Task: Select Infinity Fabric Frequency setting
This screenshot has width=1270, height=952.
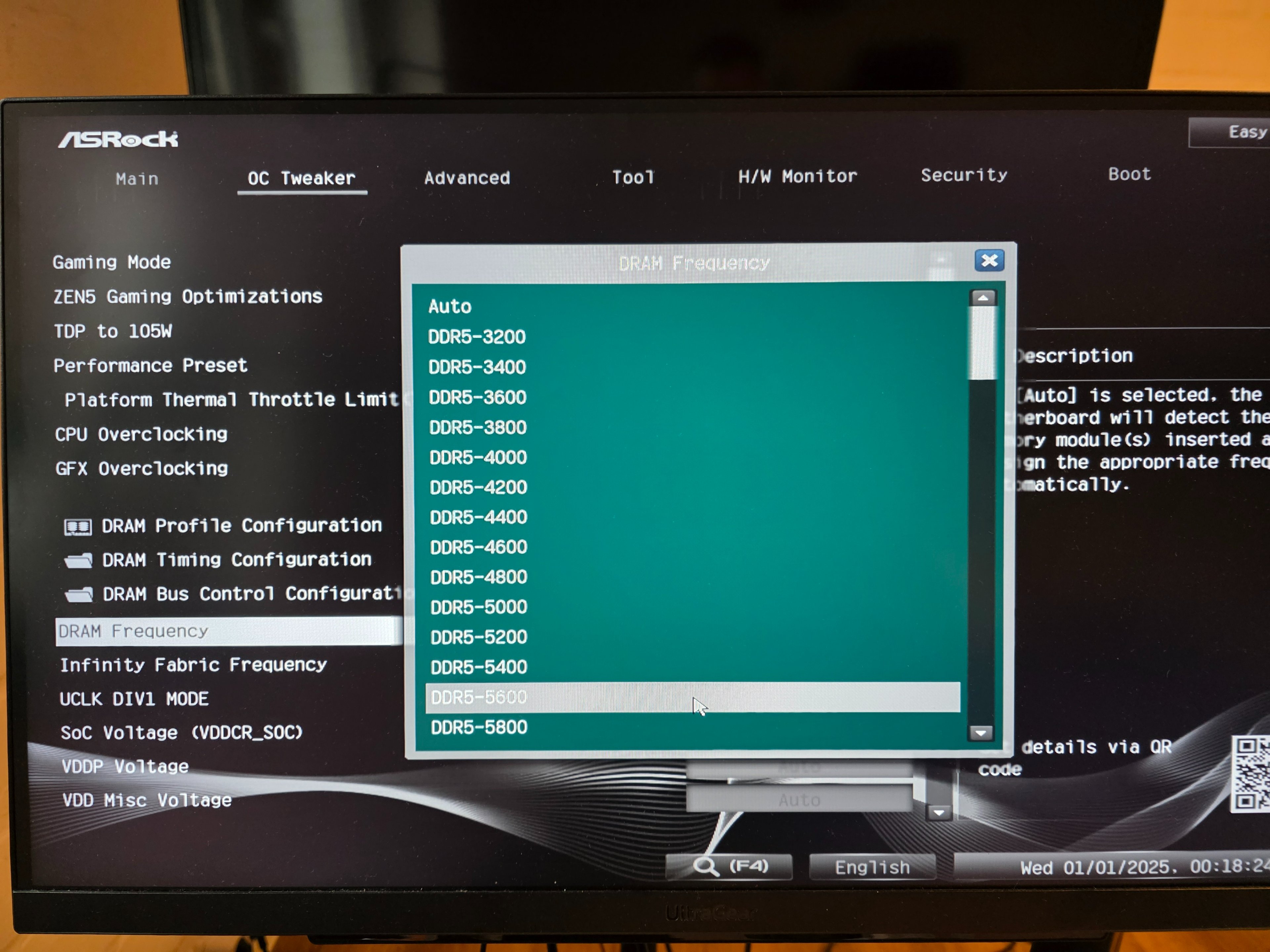Action: 193,665
